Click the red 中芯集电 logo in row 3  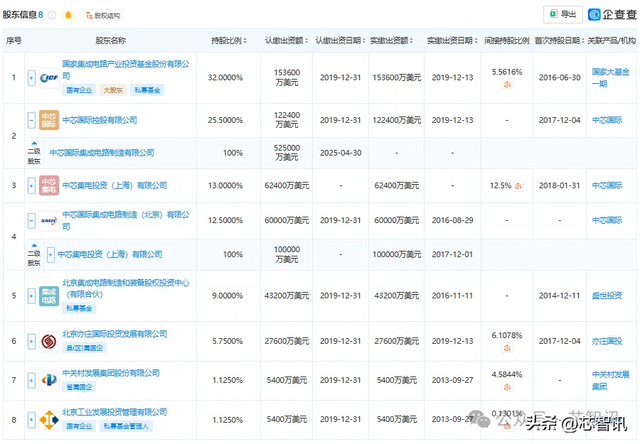click(x=49, y=186)
